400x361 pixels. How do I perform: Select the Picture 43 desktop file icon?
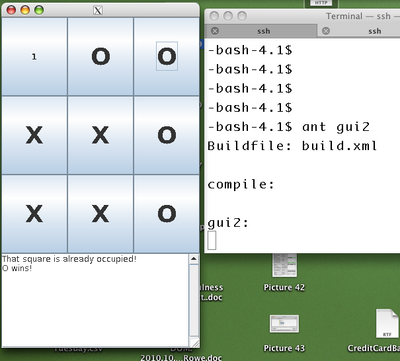[284, 324]
